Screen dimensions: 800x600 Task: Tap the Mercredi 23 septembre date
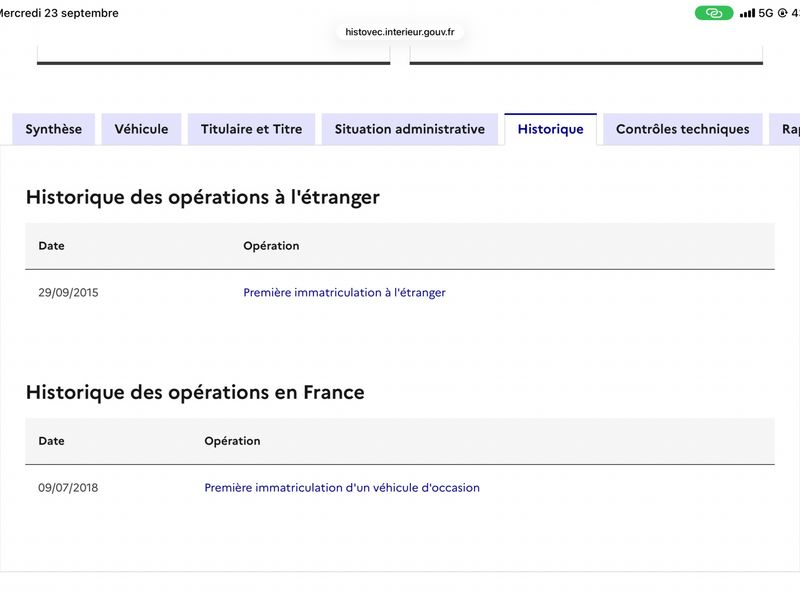[59, 13]
